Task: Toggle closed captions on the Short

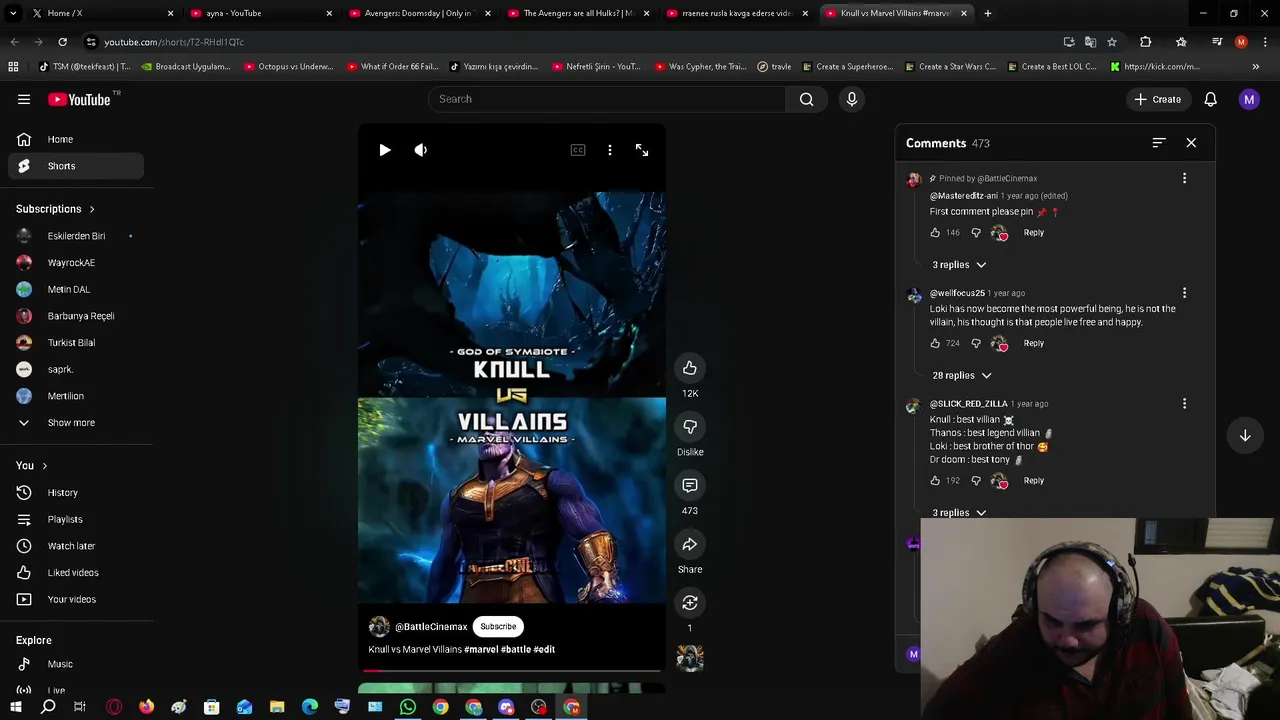Action: click(578, 150)
